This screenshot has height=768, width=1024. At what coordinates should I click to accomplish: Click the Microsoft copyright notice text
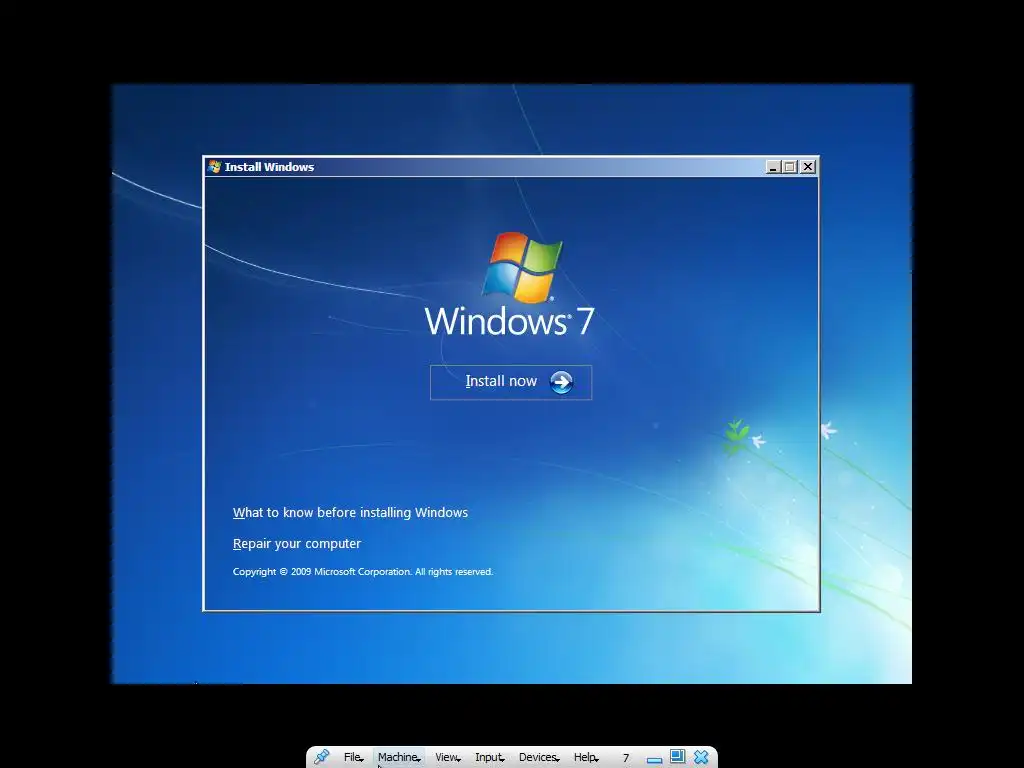click(x=362, y=571)
